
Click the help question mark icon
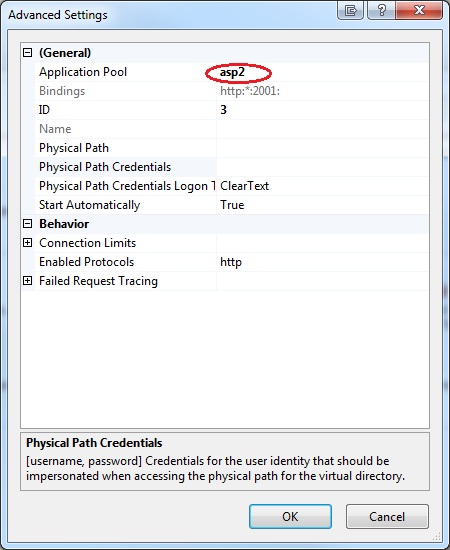[381, 10]
